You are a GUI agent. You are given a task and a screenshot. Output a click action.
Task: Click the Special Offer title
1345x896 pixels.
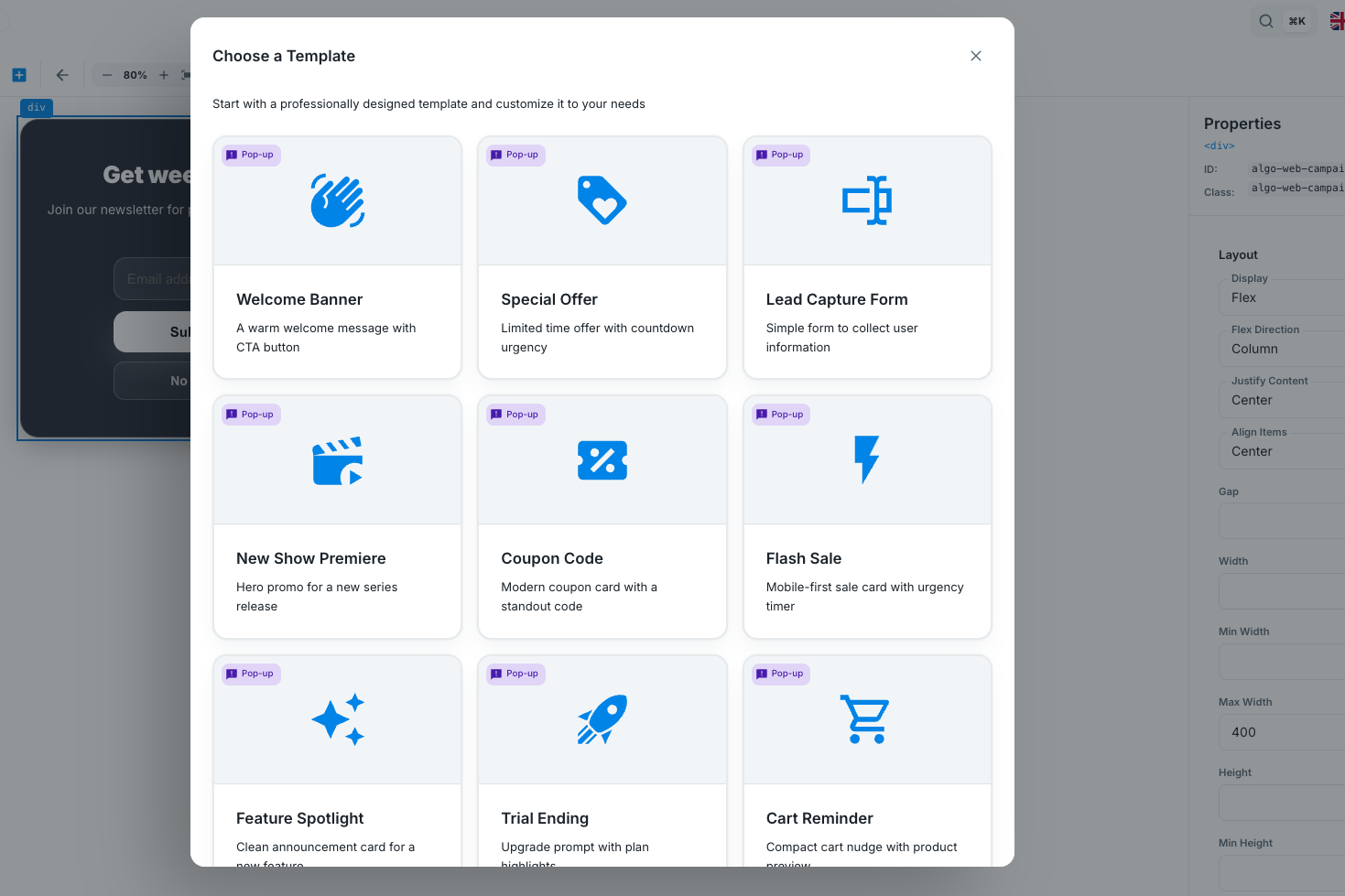click(549, 299)
